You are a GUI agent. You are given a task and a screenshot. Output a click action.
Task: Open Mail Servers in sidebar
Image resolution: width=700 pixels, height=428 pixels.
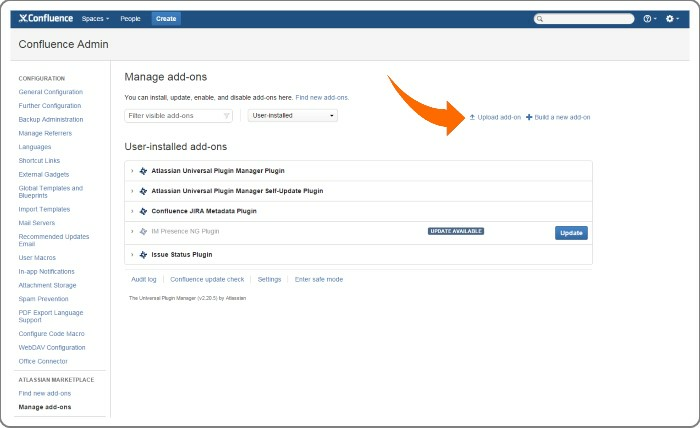(x=37, y=223)
